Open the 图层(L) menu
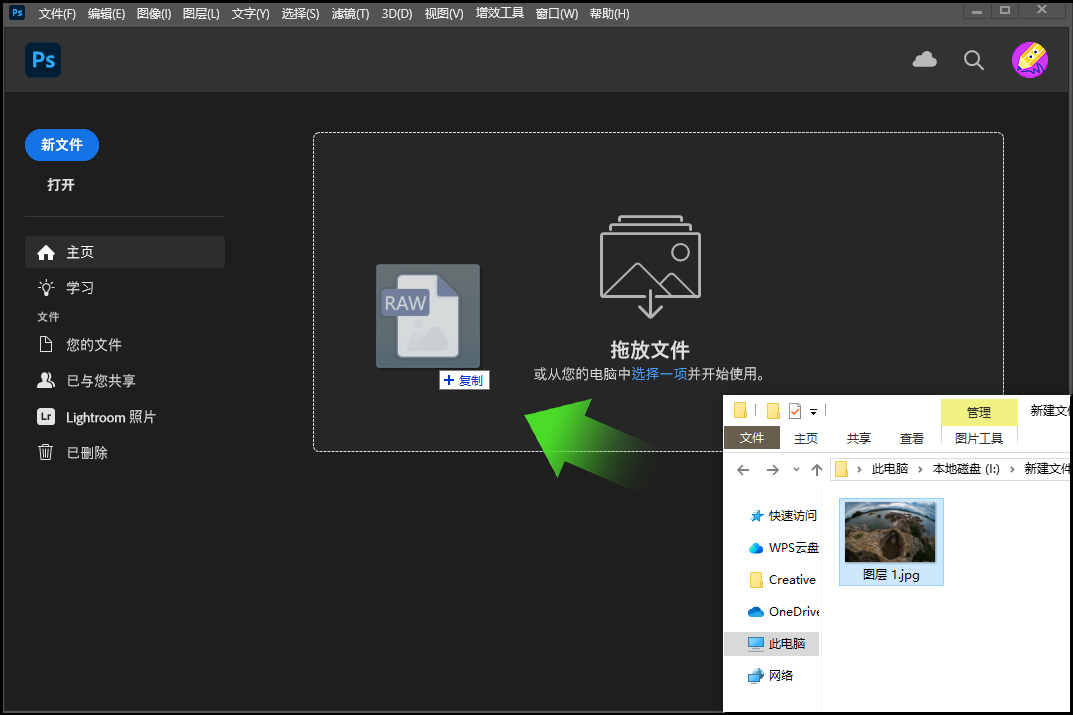 [201, 14]
